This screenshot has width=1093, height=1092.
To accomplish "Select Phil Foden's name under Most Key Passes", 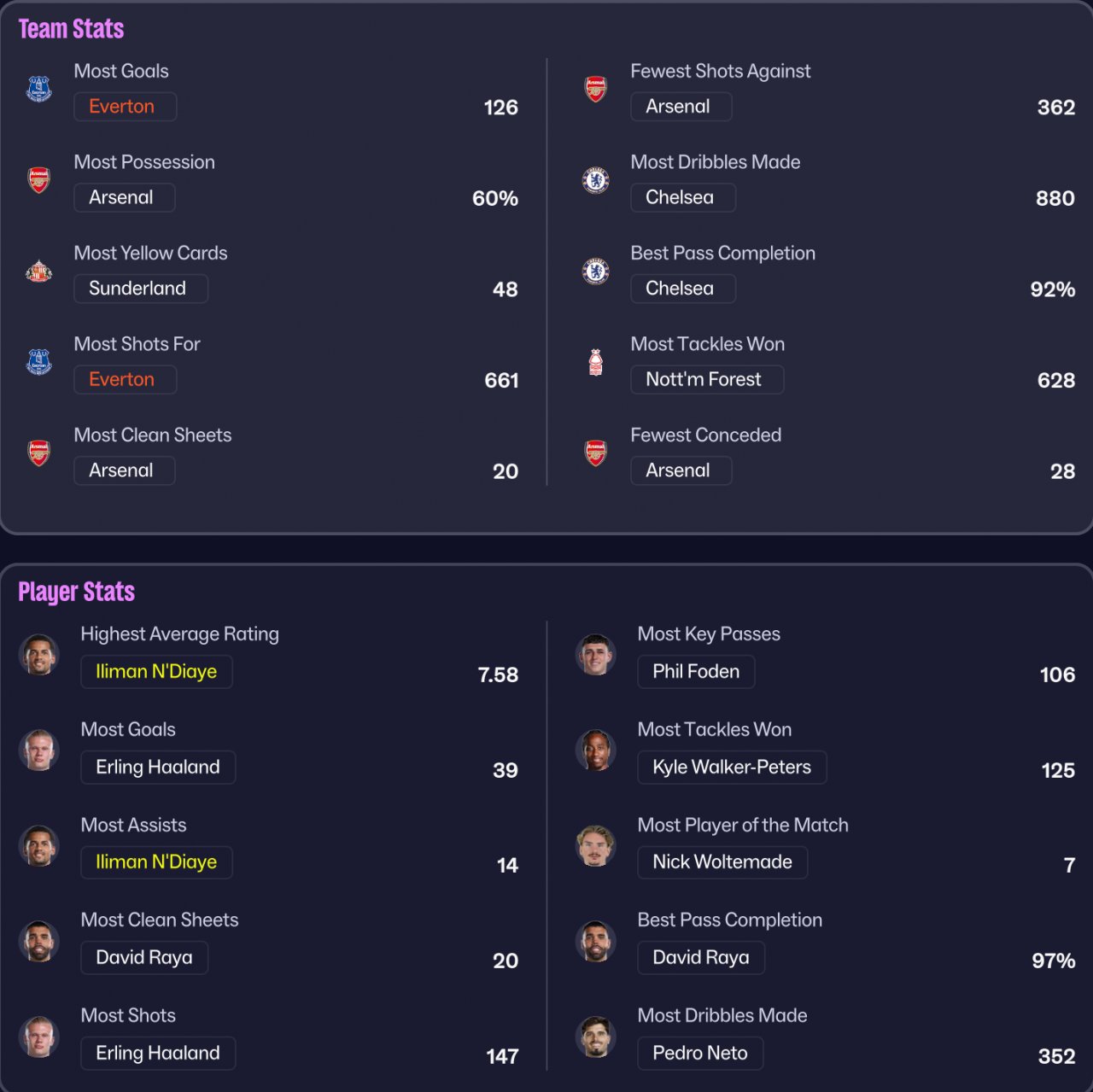I will tap(696, 672).
